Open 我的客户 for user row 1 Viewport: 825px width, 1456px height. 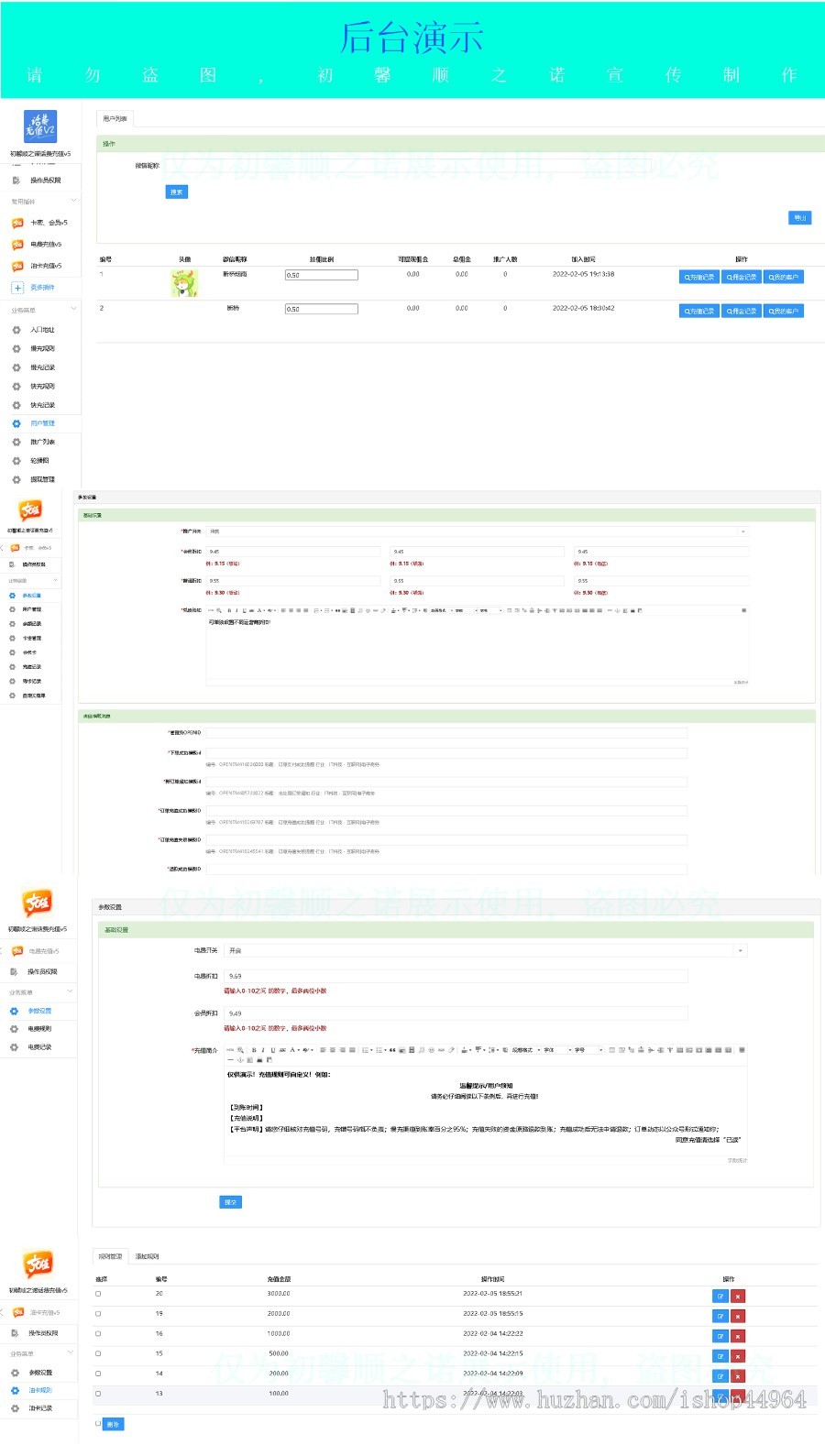(784, 277)
